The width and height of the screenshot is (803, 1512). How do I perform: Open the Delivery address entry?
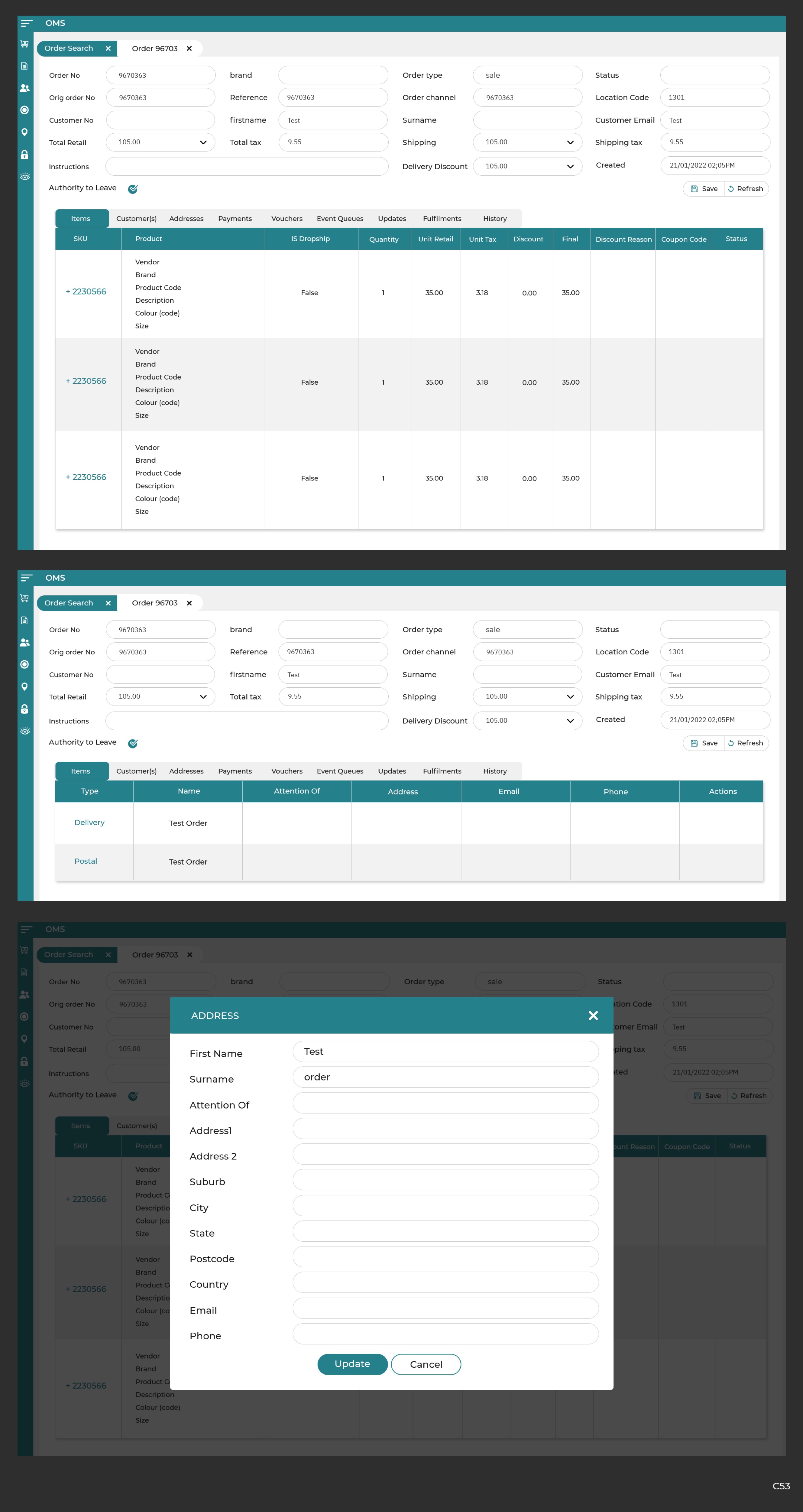[89, 822]
